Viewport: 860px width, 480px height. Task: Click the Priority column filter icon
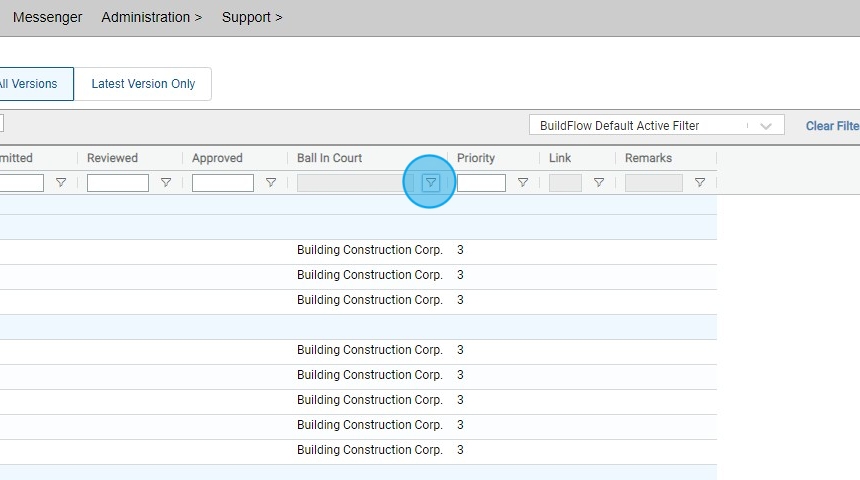[522, 183]
